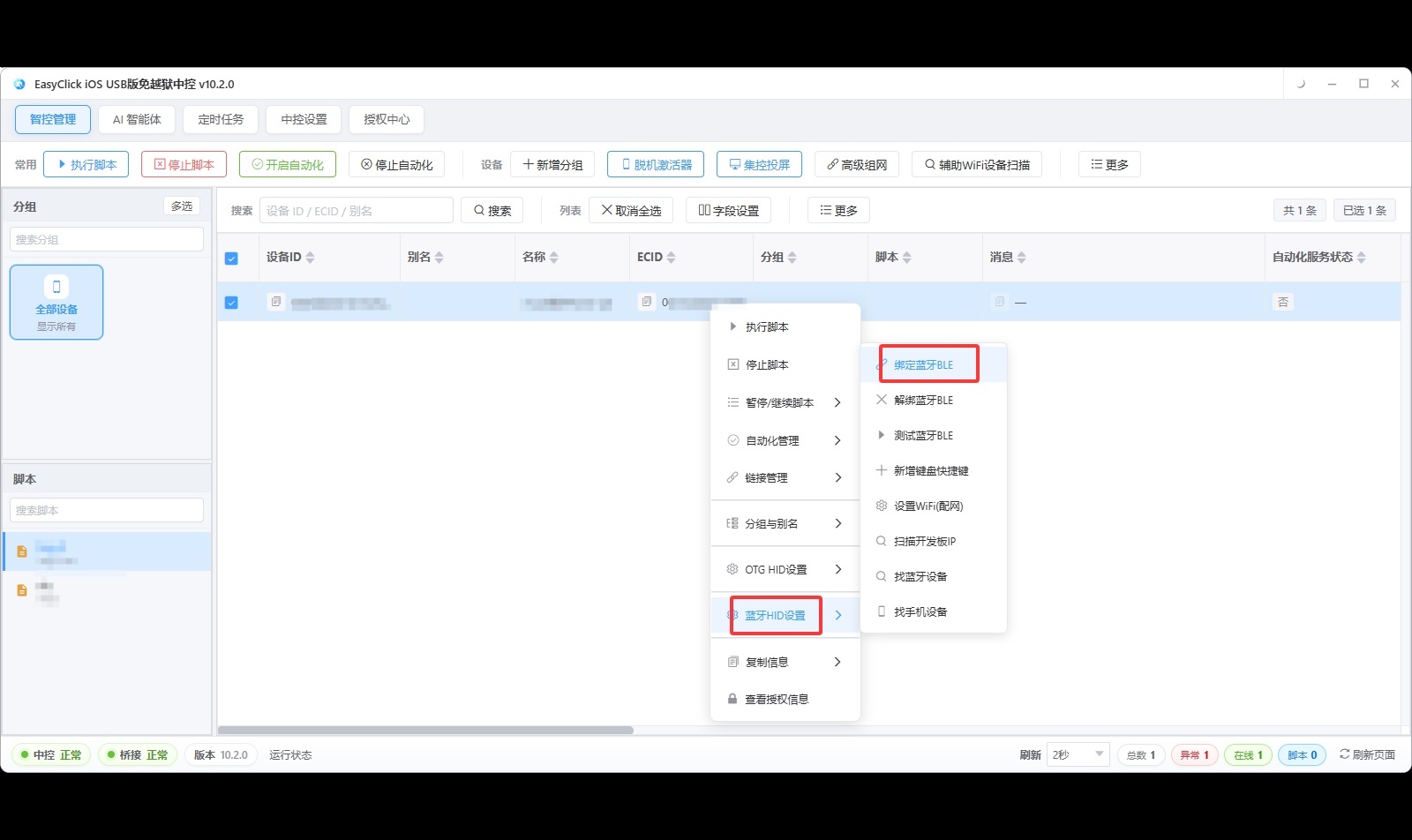Click the phone icon of 找手机设备
1412x840 pixels.
pos(881,611)
